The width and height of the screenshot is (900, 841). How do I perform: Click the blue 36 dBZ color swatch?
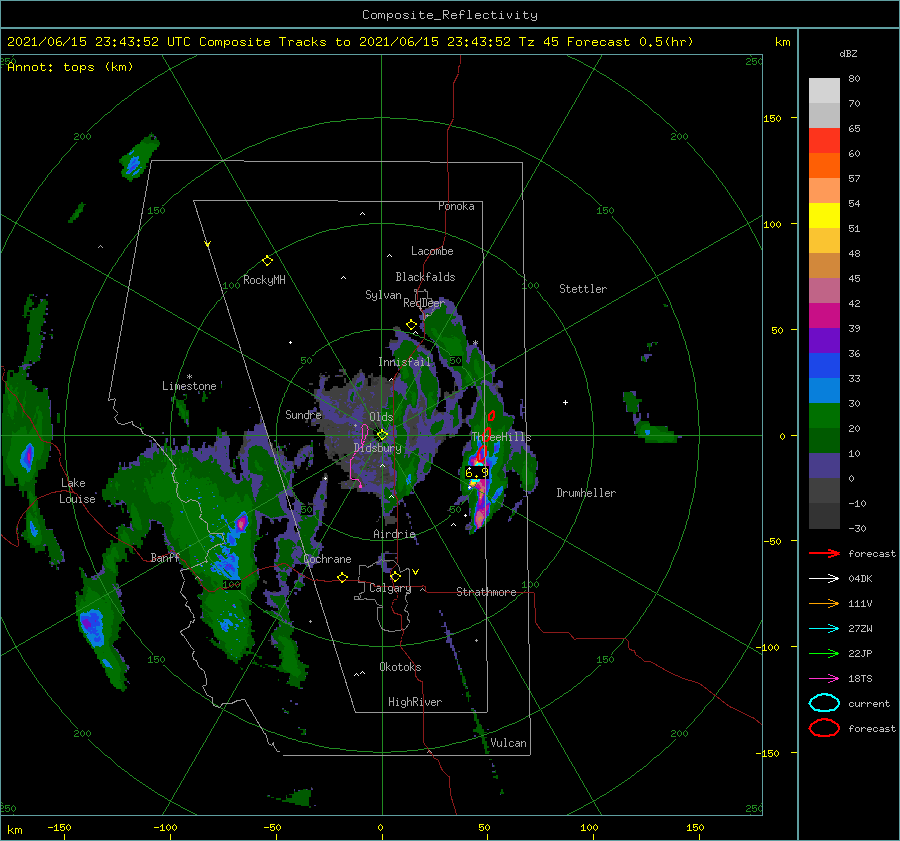824,365
